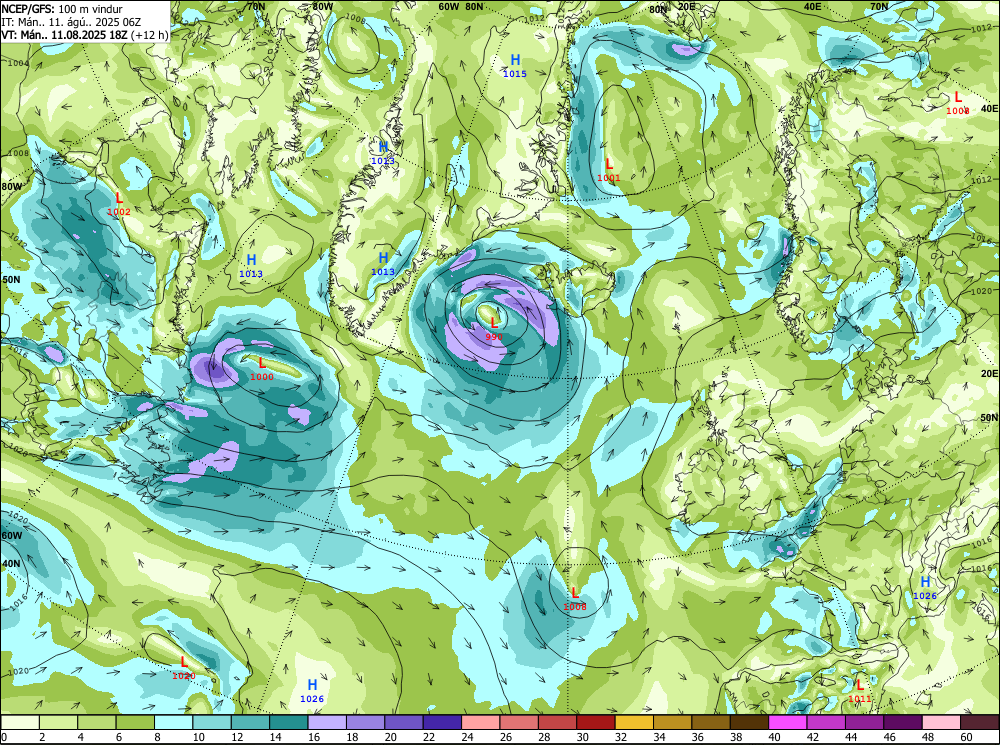Select the light cyan 8–10 legend swatch
The height and width of the screenshot is (745, 1000).
(x=174, y=722)
